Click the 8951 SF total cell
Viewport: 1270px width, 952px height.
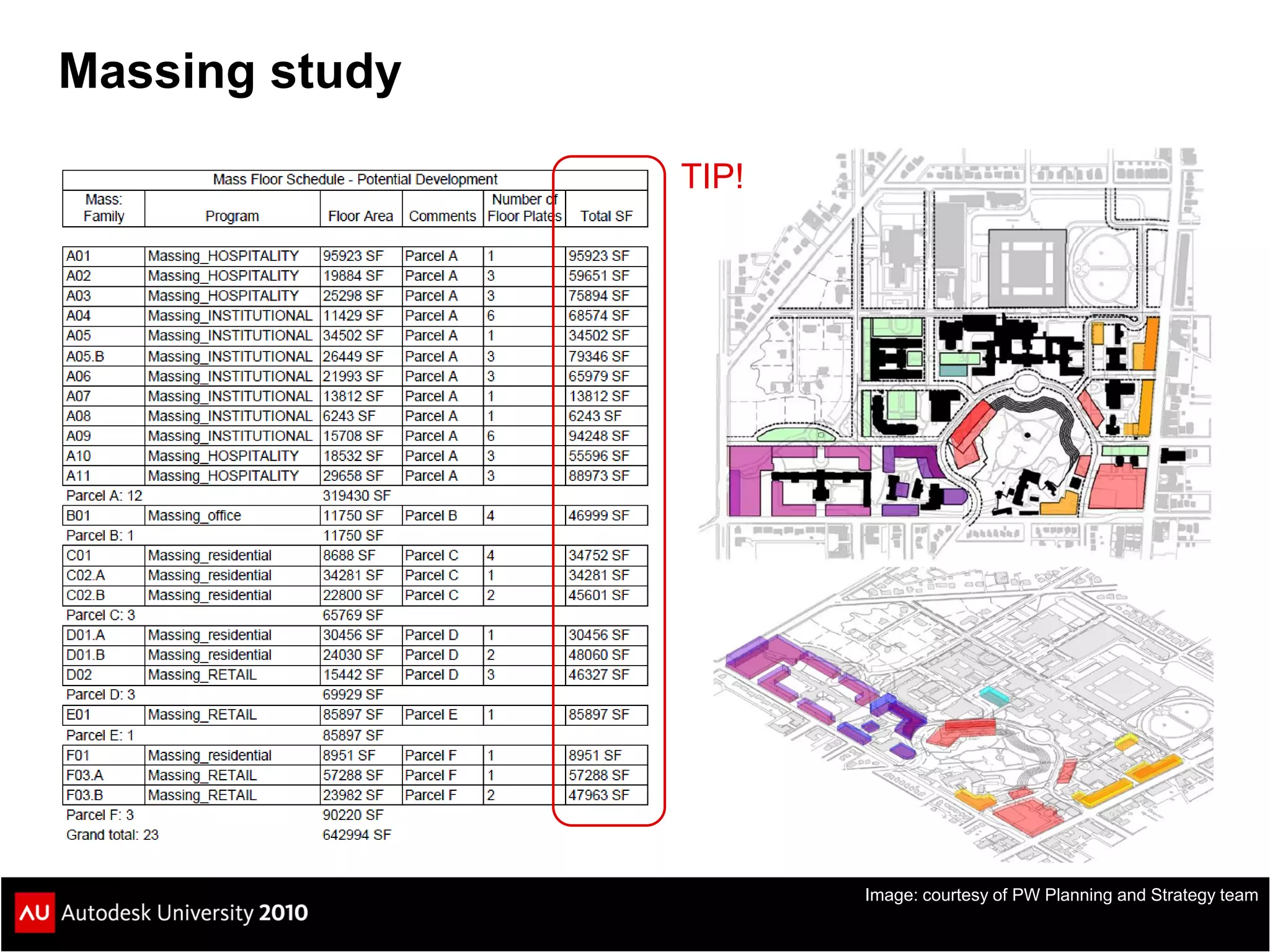tap(606, 756)
